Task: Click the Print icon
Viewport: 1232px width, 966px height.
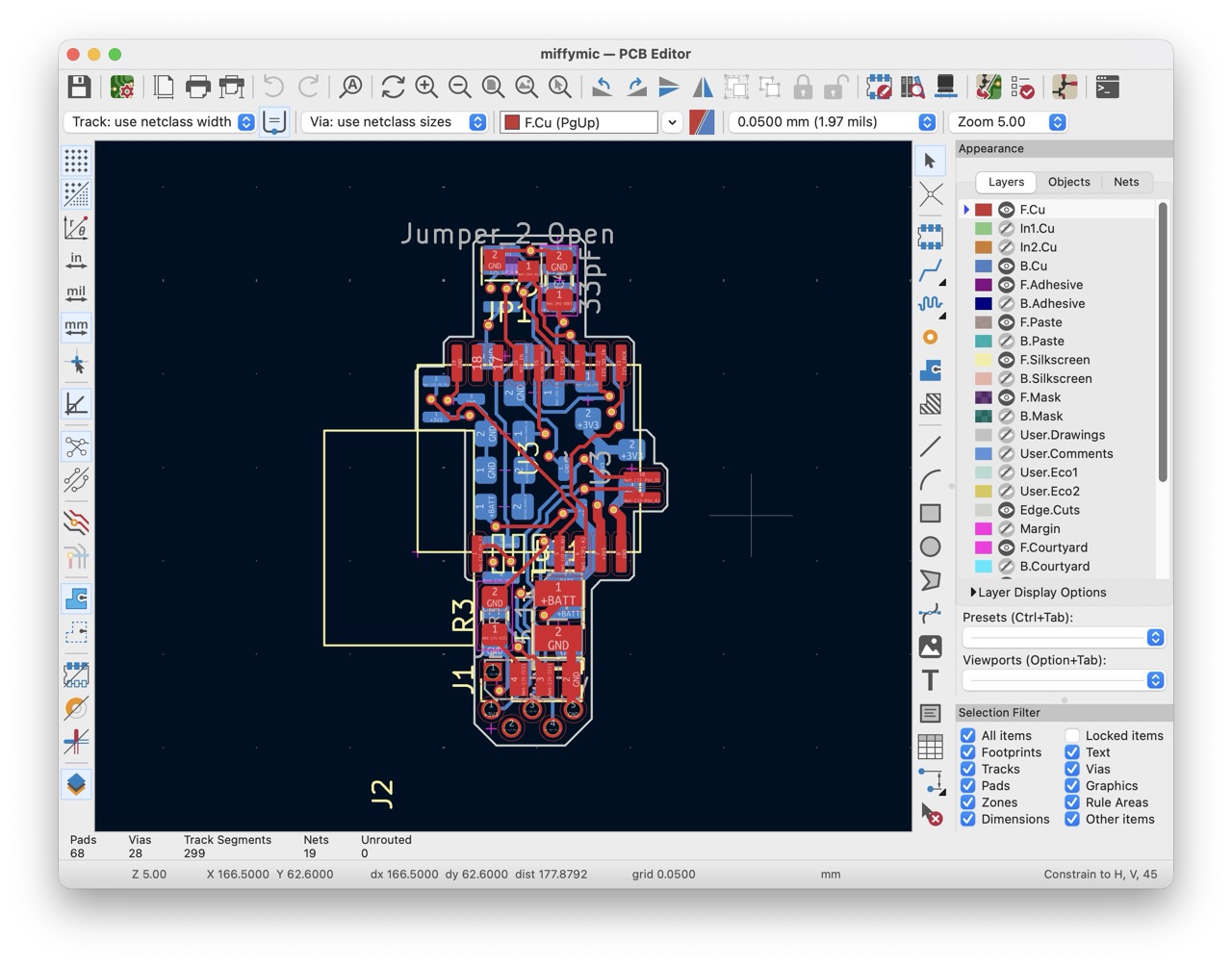Action: click(x=197, y=88)
